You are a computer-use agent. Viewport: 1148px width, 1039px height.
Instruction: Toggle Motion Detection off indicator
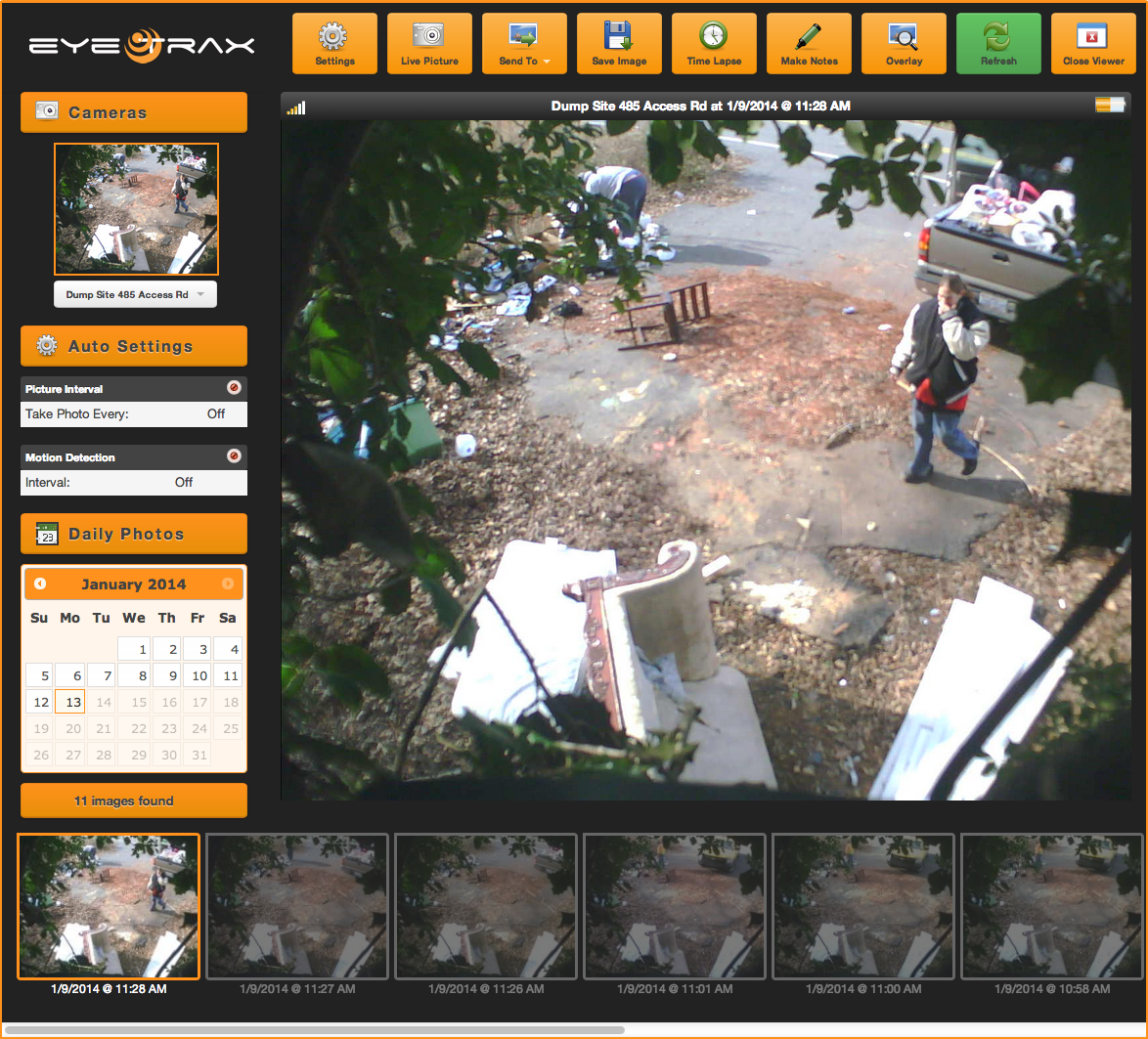point(234,455)
